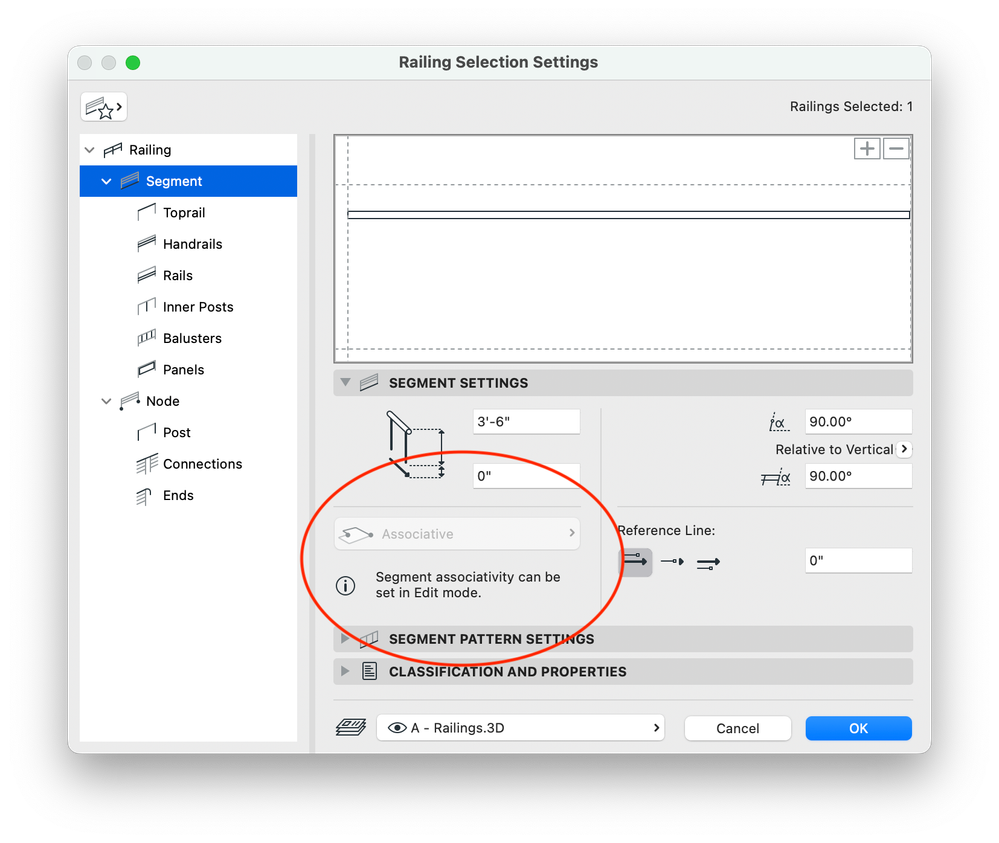Edit the segment offset 0" field
999x843 pixels.
(526, 477)
